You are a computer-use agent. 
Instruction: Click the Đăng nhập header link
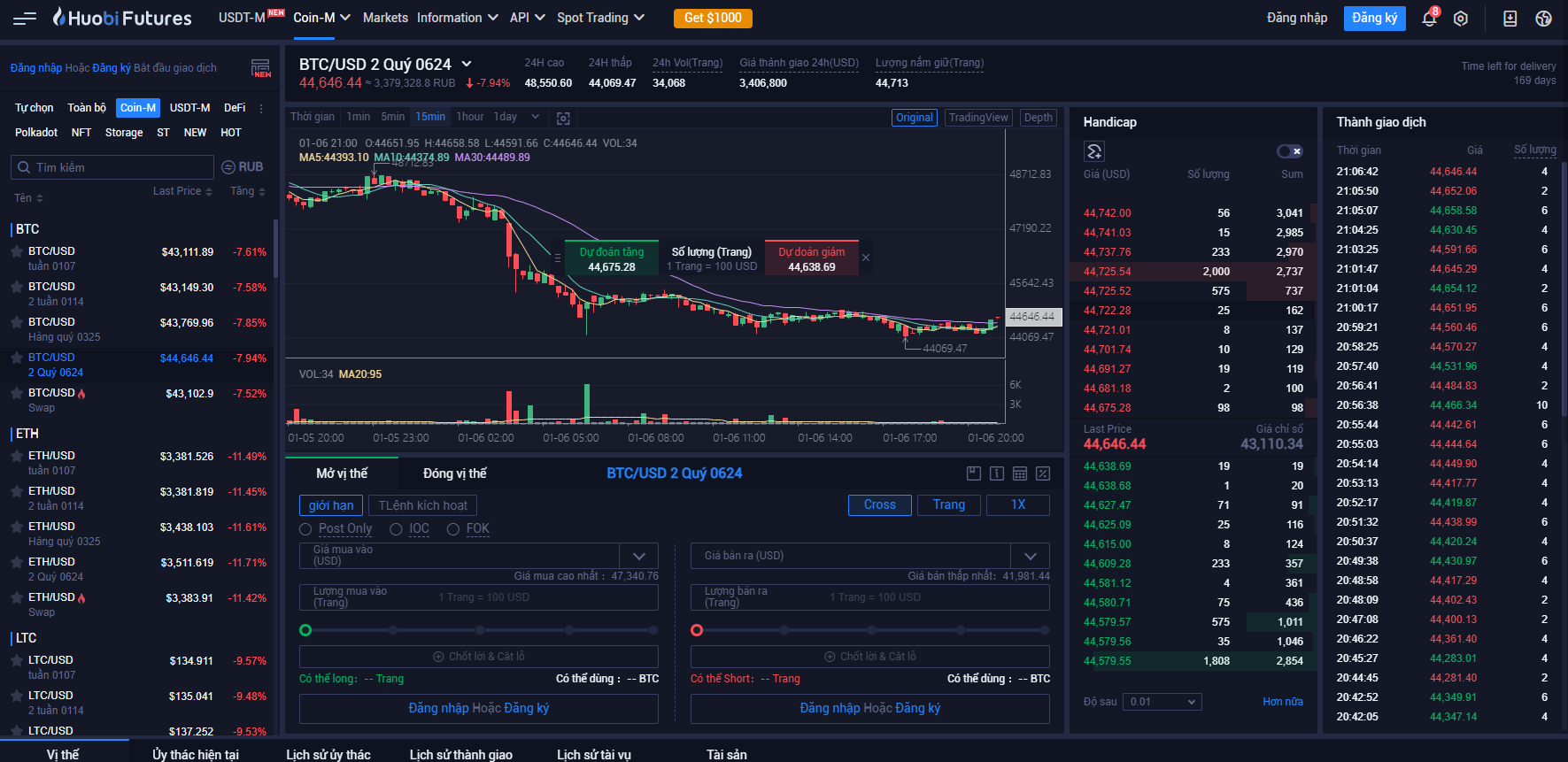tap(1297, 18)
